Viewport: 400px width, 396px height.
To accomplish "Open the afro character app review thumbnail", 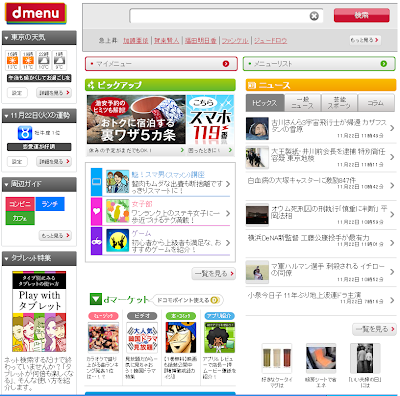I will (219, 337).
